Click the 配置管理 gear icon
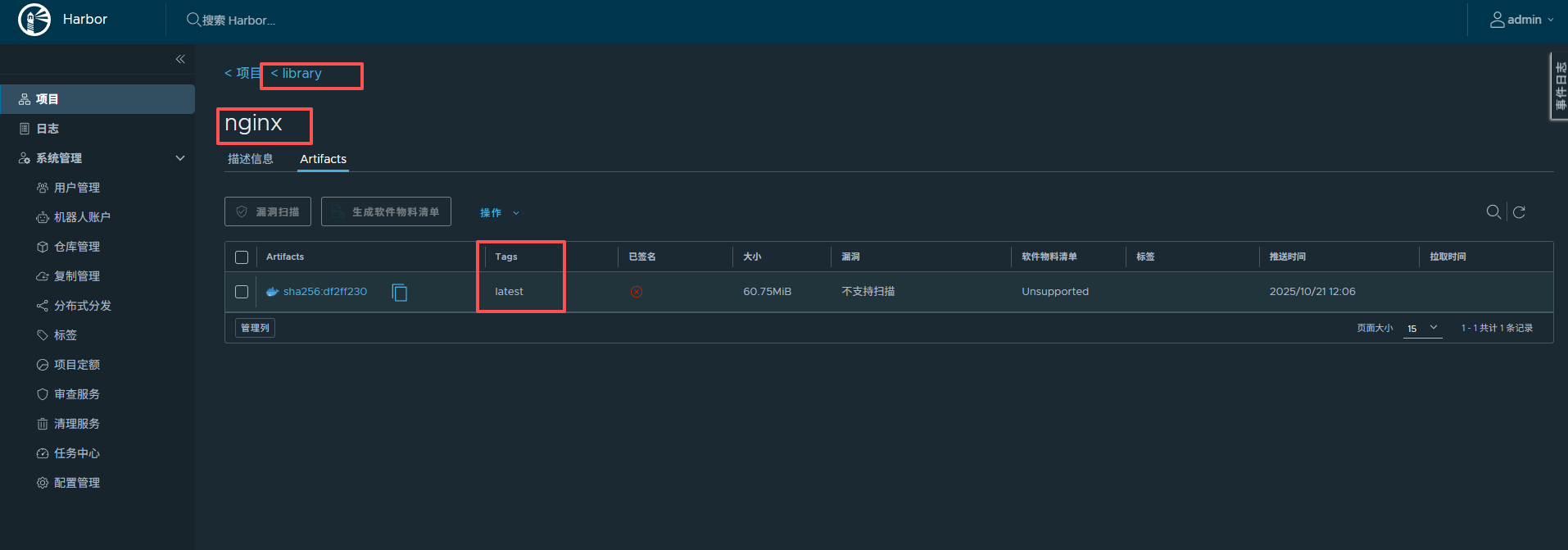Image resolution: width=1568 pixels, height=550 pixels. click(x=43, y=483)
